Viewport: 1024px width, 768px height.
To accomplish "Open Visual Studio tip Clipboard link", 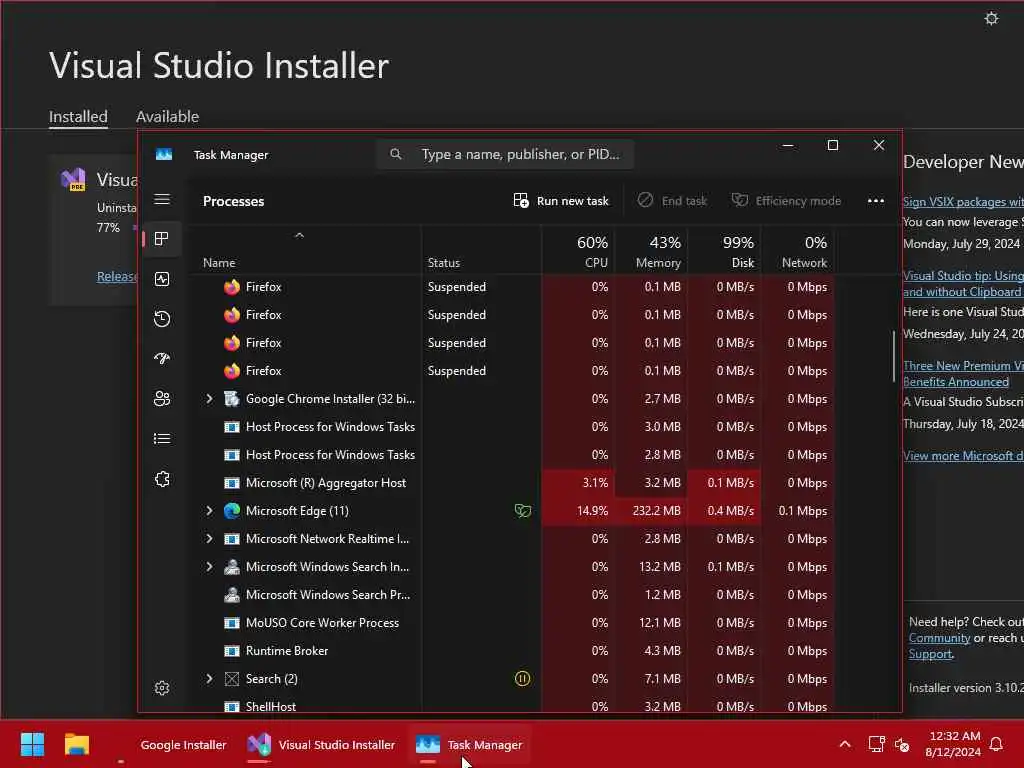I will point(963,284).
